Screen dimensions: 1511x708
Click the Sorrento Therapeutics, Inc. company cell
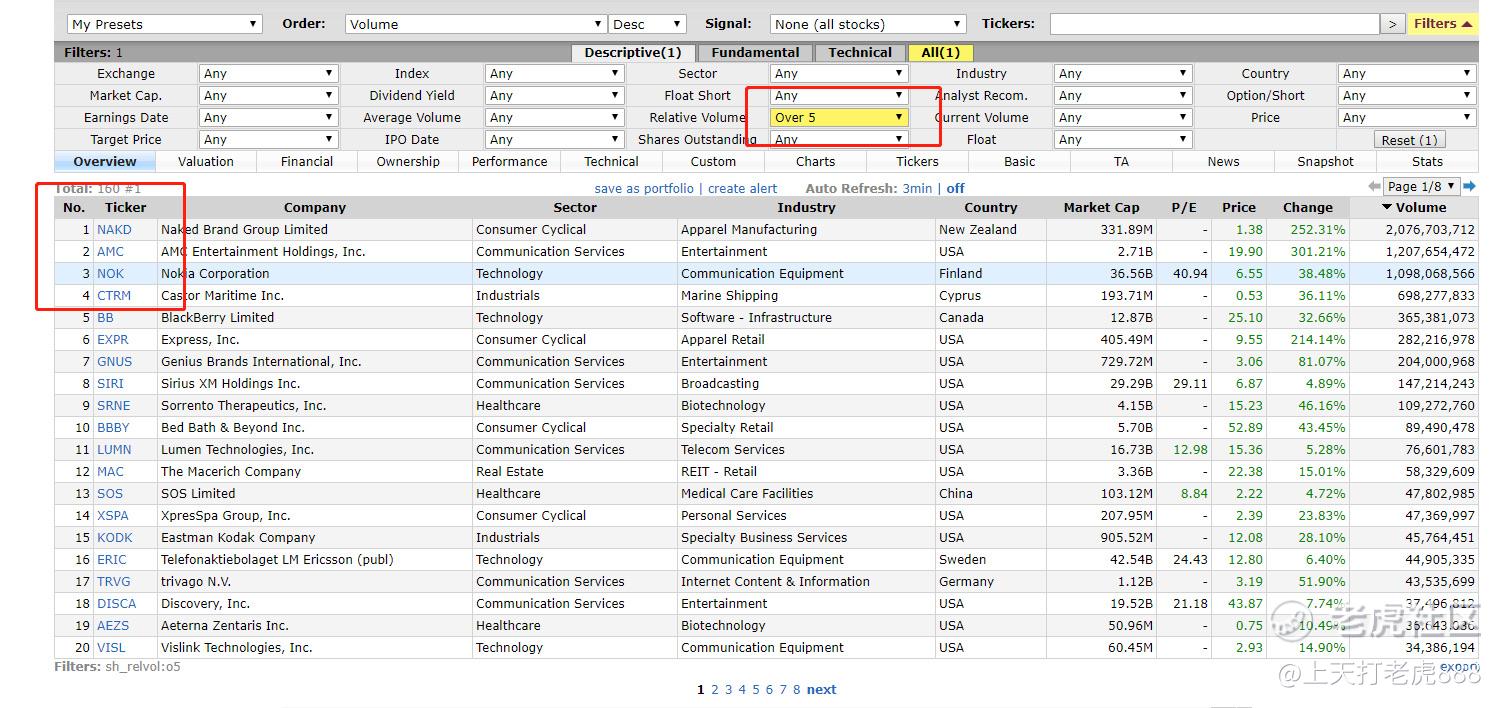click(x=315, y=405)
